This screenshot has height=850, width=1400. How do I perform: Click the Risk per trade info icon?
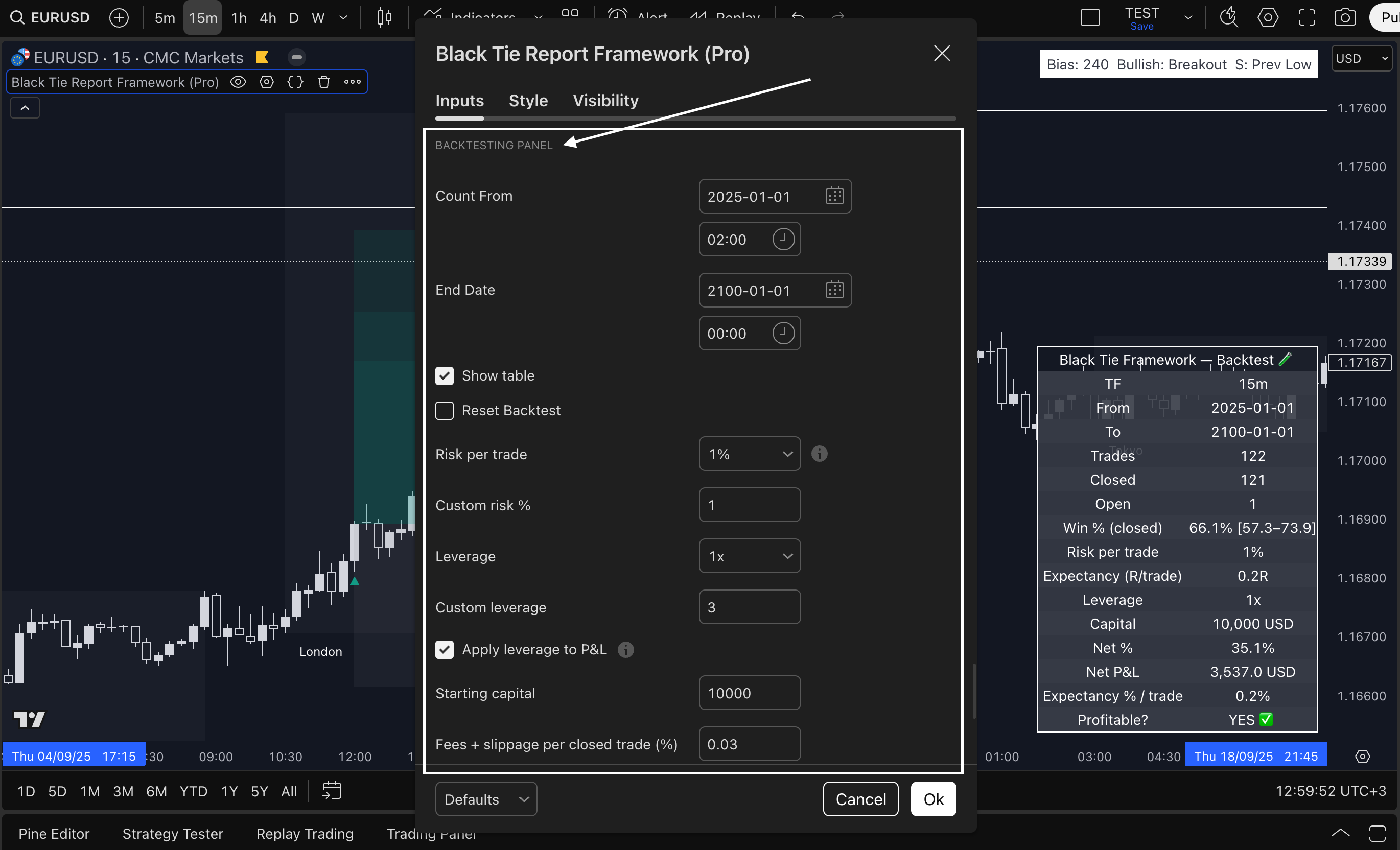coord(819,454)
